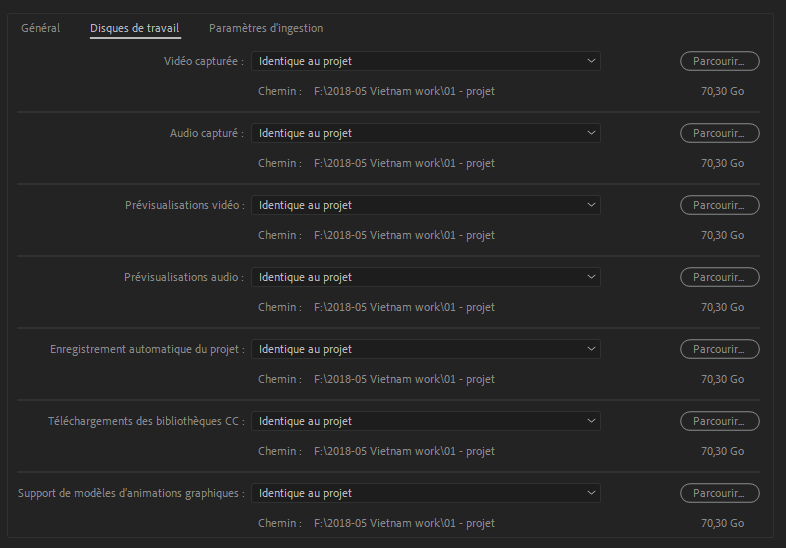Click Parcourir for Vidéo capturée
The width and height of the screenshot is (786, 548).
click(x=719, y=61)
